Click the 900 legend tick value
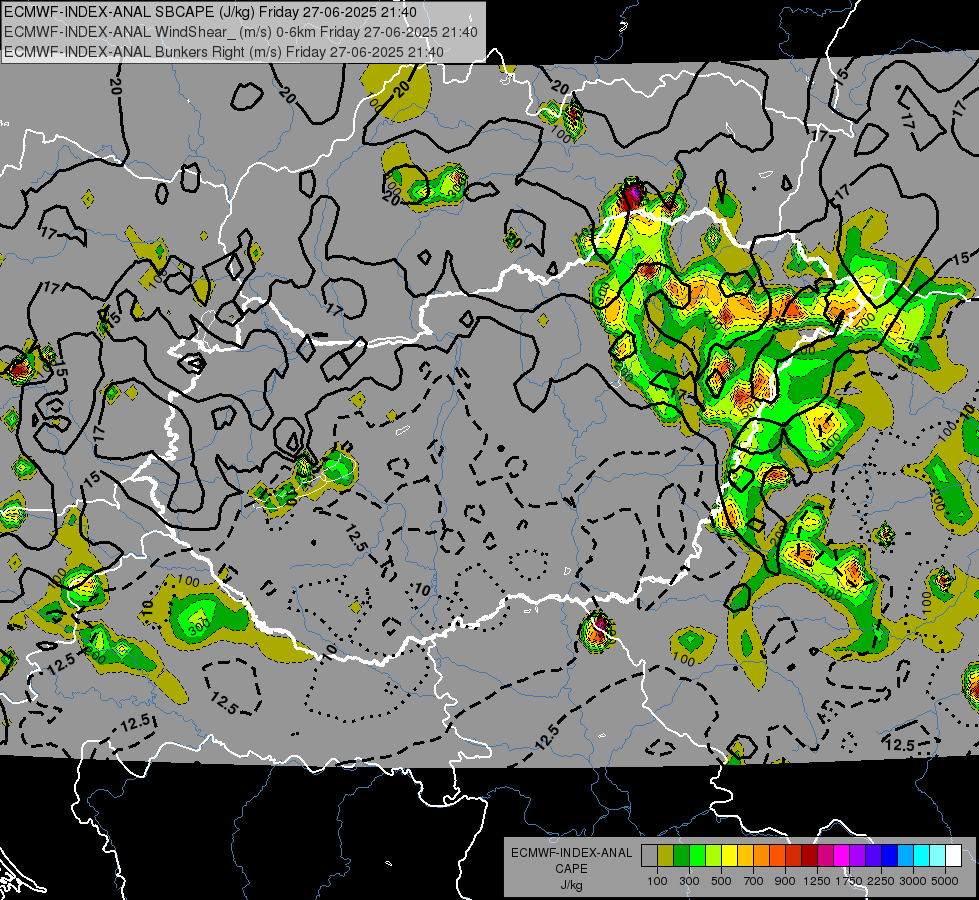The width and height of the screenshot is (979, 900). pyautogui.click(x=785, y=881)
